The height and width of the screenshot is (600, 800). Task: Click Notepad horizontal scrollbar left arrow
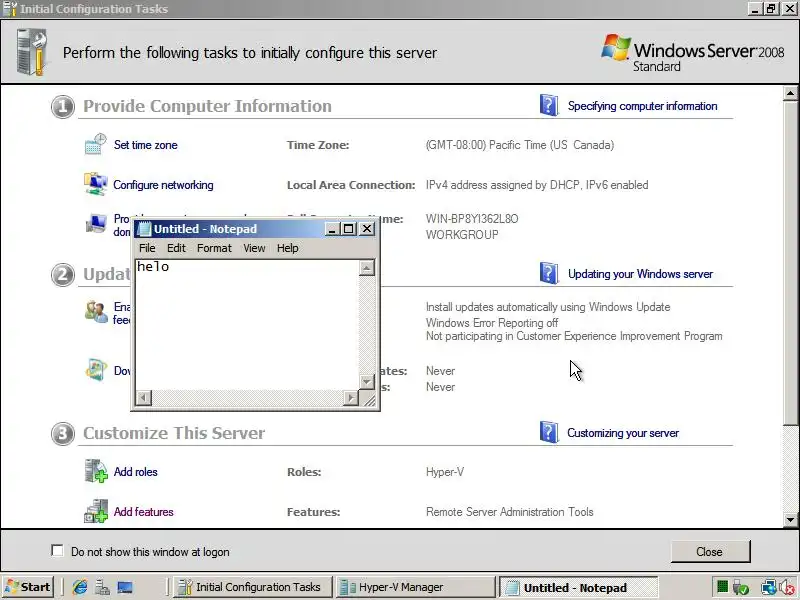(144, 397)
